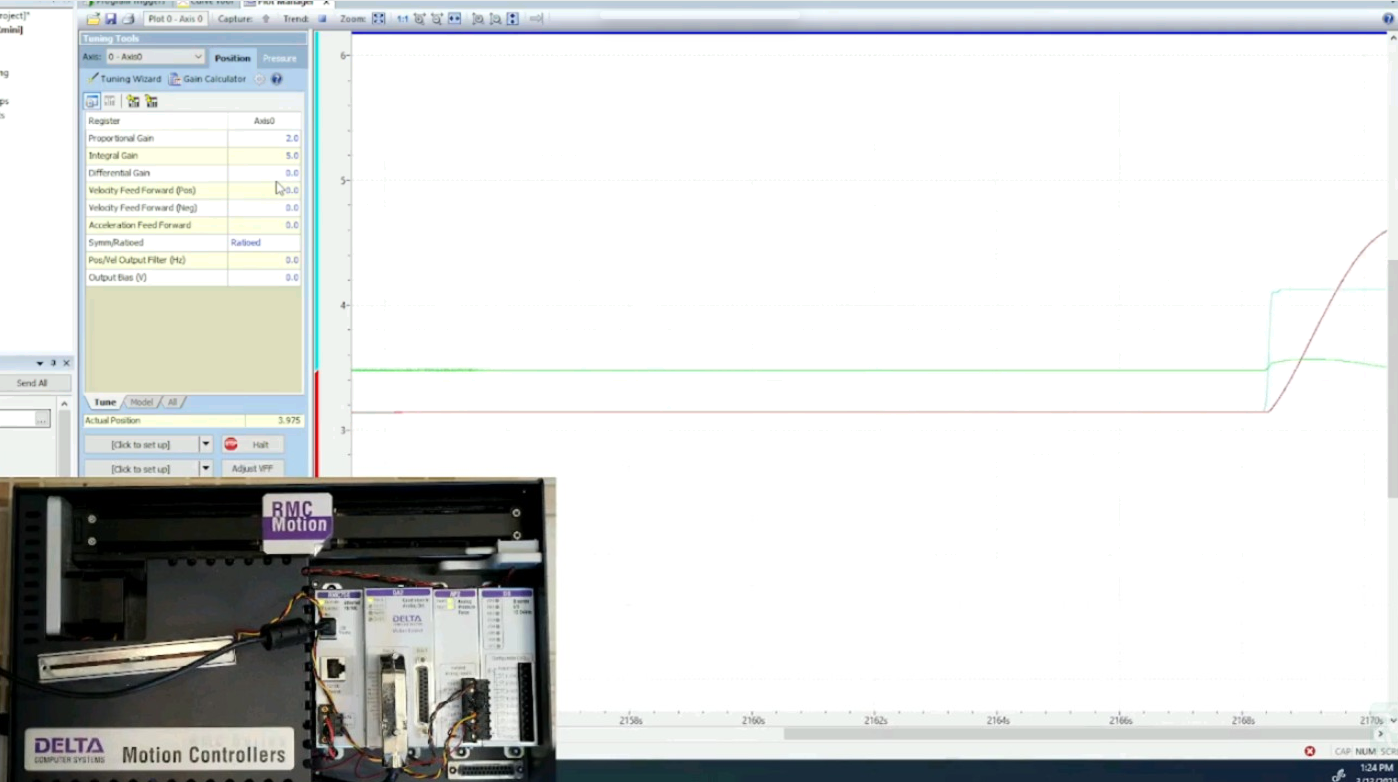The width and height of the screenshot is (1398, 782).
Task: Print the plot via printer icon
Action: (127, 19)
